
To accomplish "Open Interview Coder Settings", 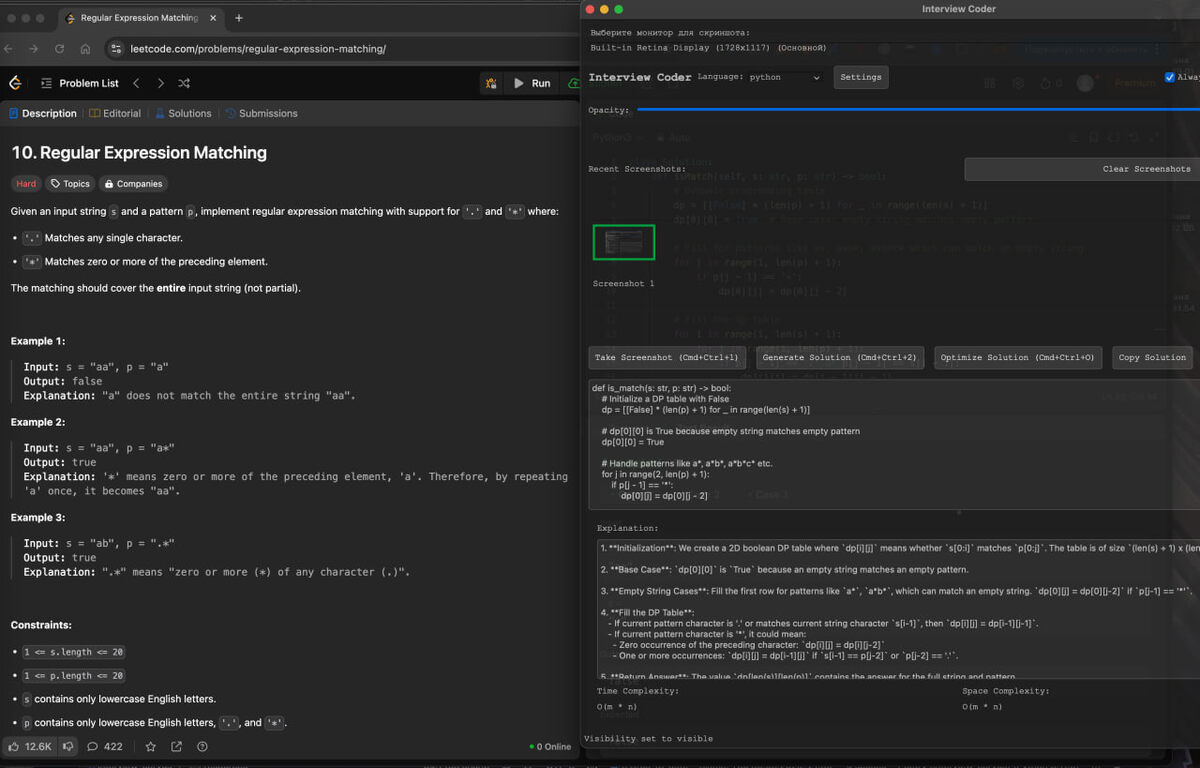I will coord(860,77).
